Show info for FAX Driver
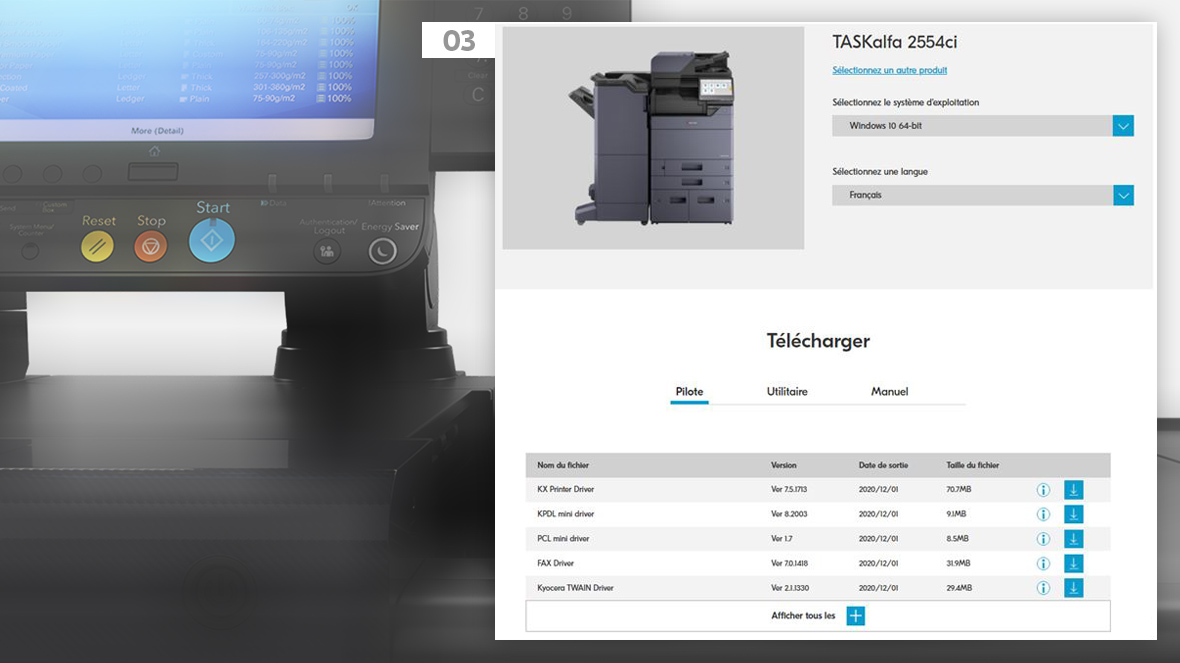This screenshot has height=663, width=1180. click(1043, 563)
